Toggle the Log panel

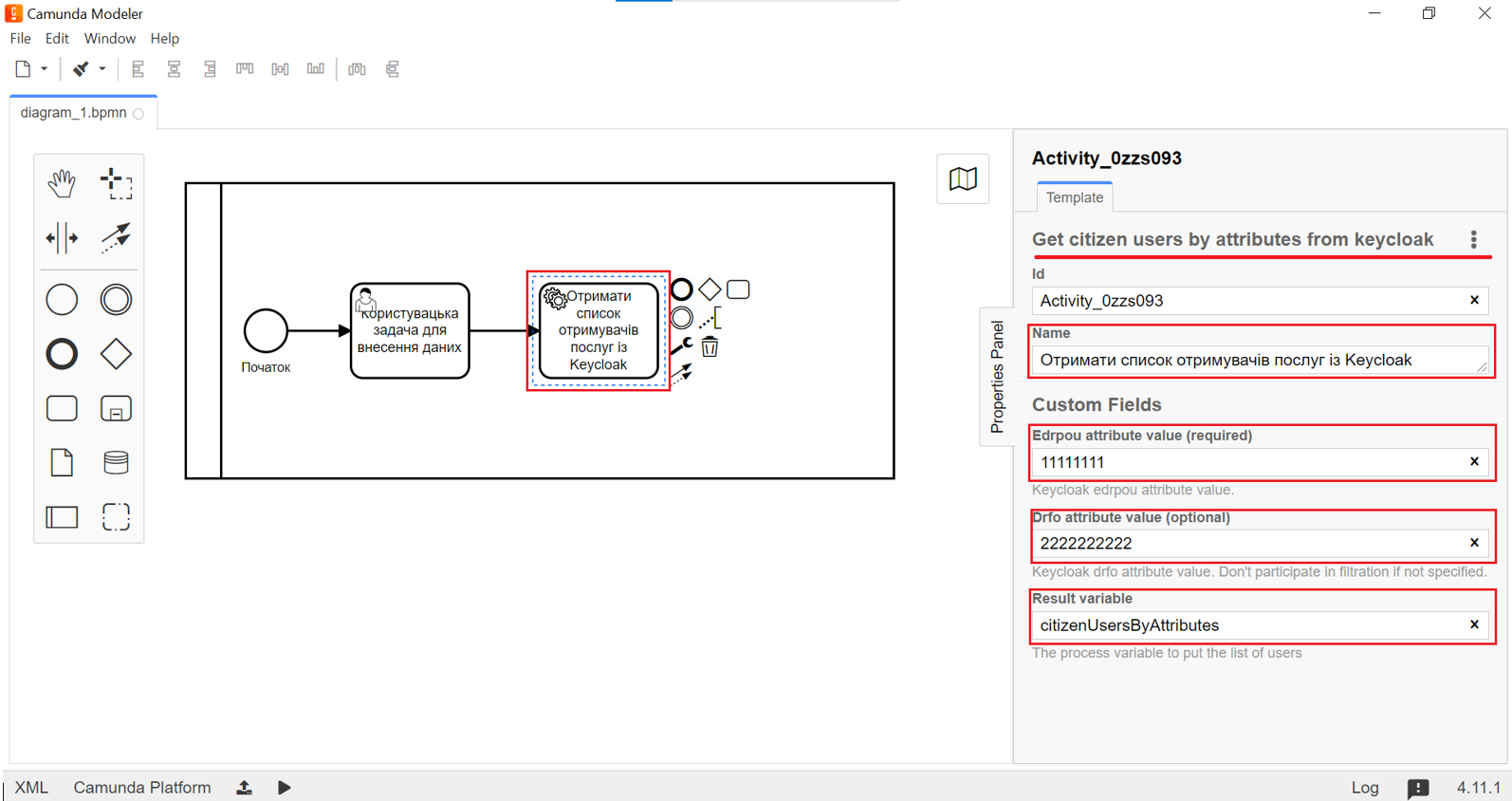pyautogui.click(x=1365, y=788)
